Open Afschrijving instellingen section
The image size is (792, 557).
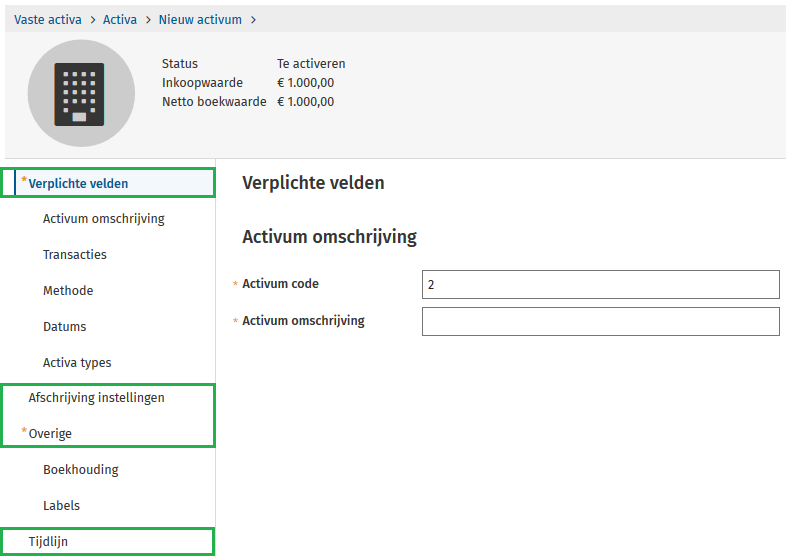96,398
